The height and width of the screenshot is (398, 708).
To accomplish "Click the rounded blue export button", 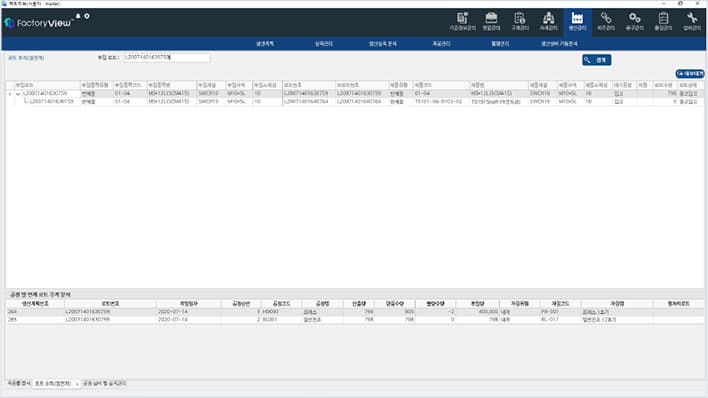I will click(690, 74).
